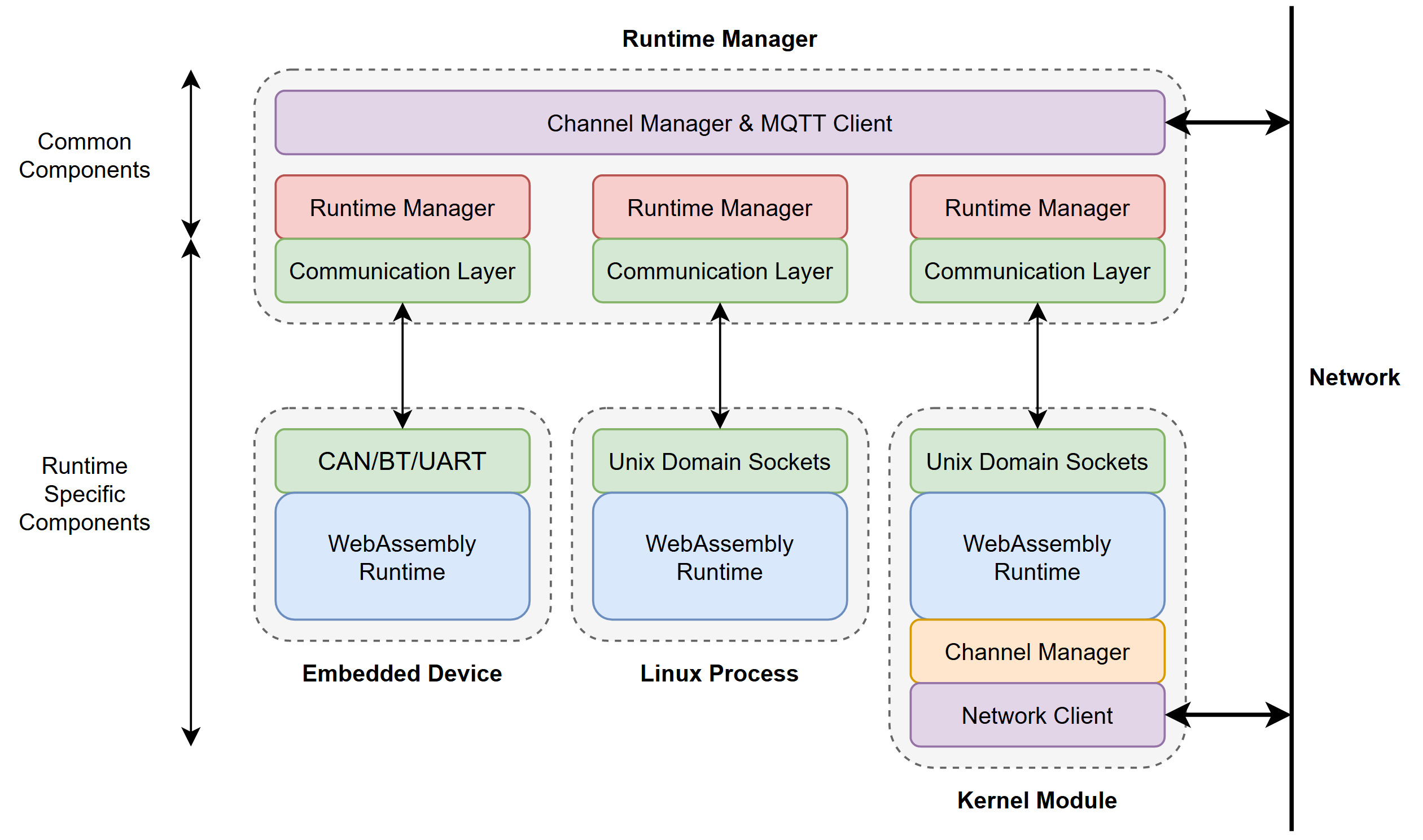Click the 'Network' label
Image resolution: width=1423 pixels, height=840 pixels.
tap(1354, 377)
